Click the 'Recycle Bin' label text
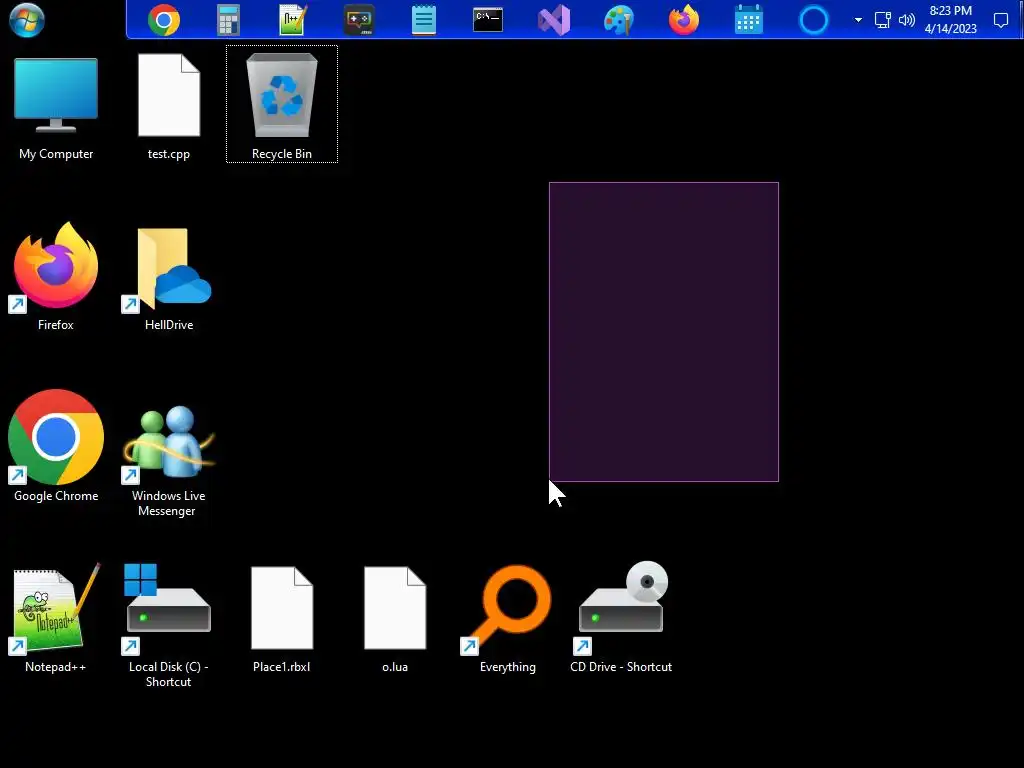This screenshot has height=768, width=1024. 282,154
